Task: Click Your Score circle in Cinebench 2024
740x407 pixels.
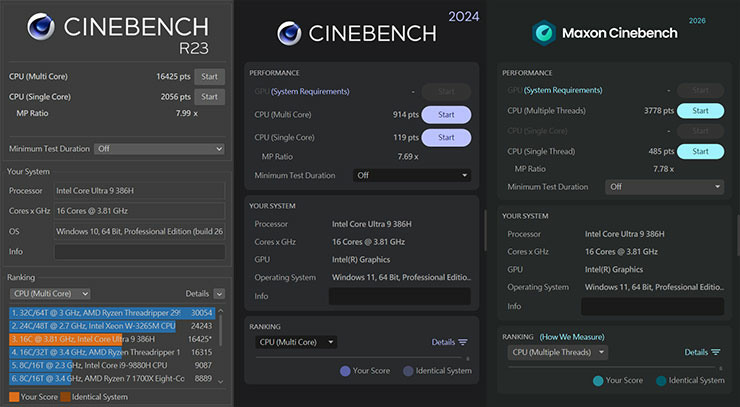Action: point(345,371)
